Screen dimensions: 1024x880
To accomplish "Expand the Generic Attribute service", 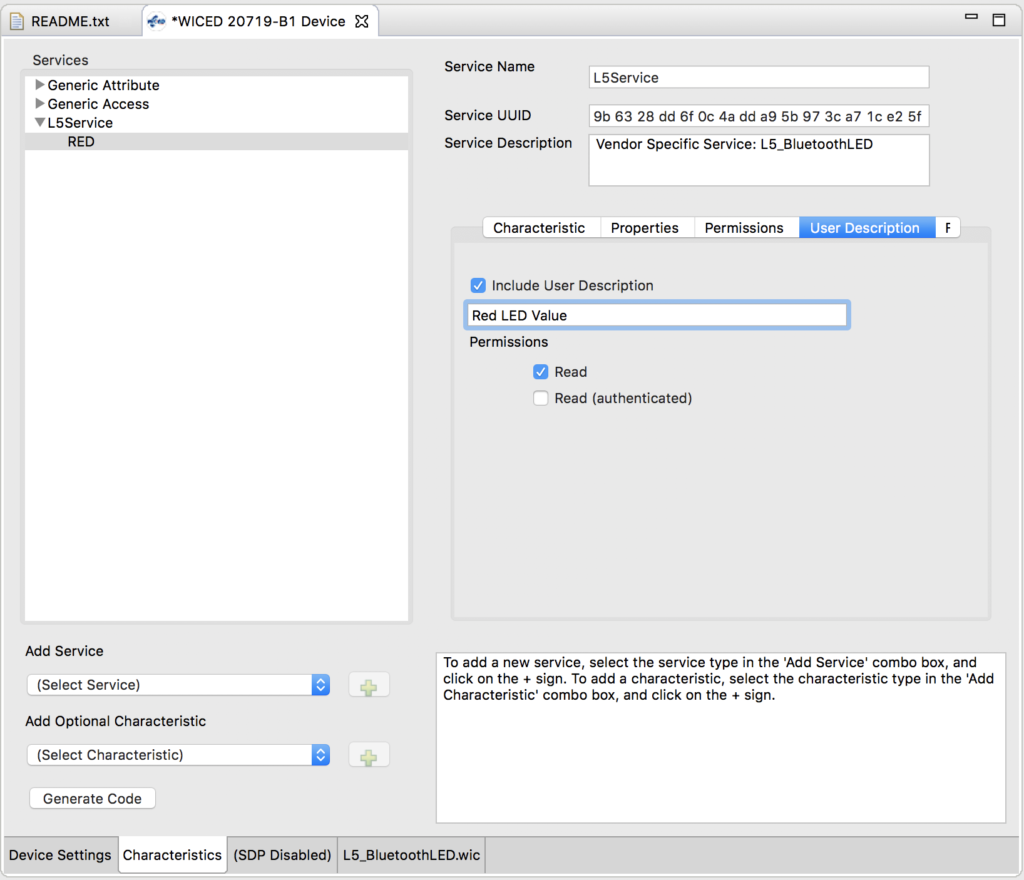I will tap(40, 85).
